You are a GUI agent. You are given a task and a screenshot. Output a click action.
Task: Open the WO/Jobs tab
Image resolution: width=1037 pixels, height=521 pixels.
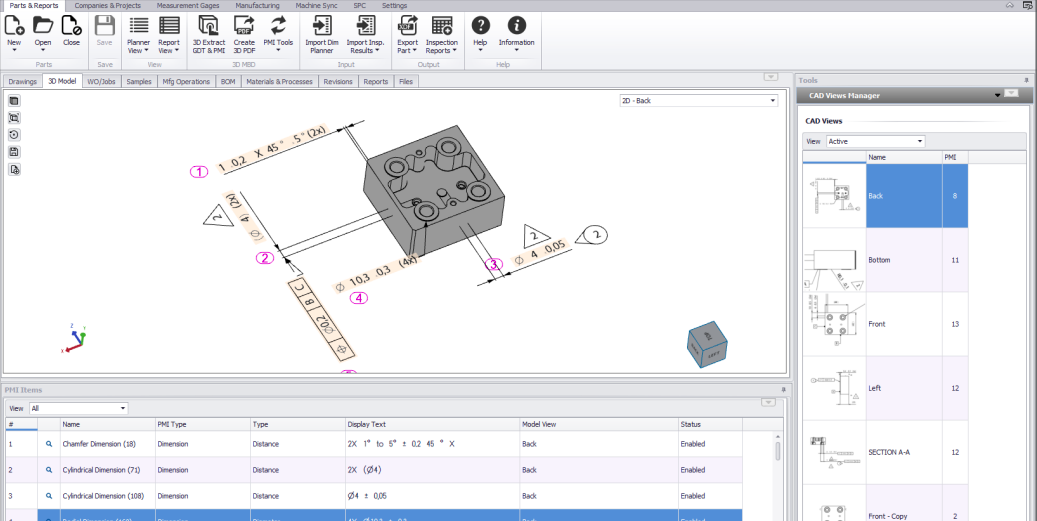point(101,81)
